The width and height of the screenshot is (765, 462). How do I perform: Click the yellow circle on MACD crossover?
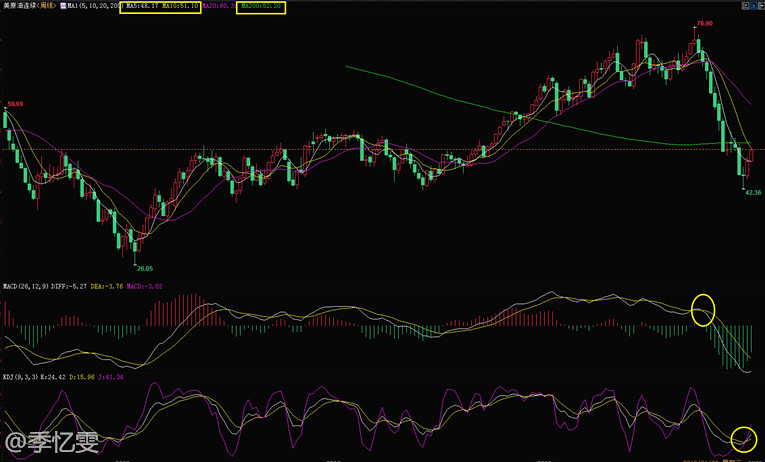[704, 308]
